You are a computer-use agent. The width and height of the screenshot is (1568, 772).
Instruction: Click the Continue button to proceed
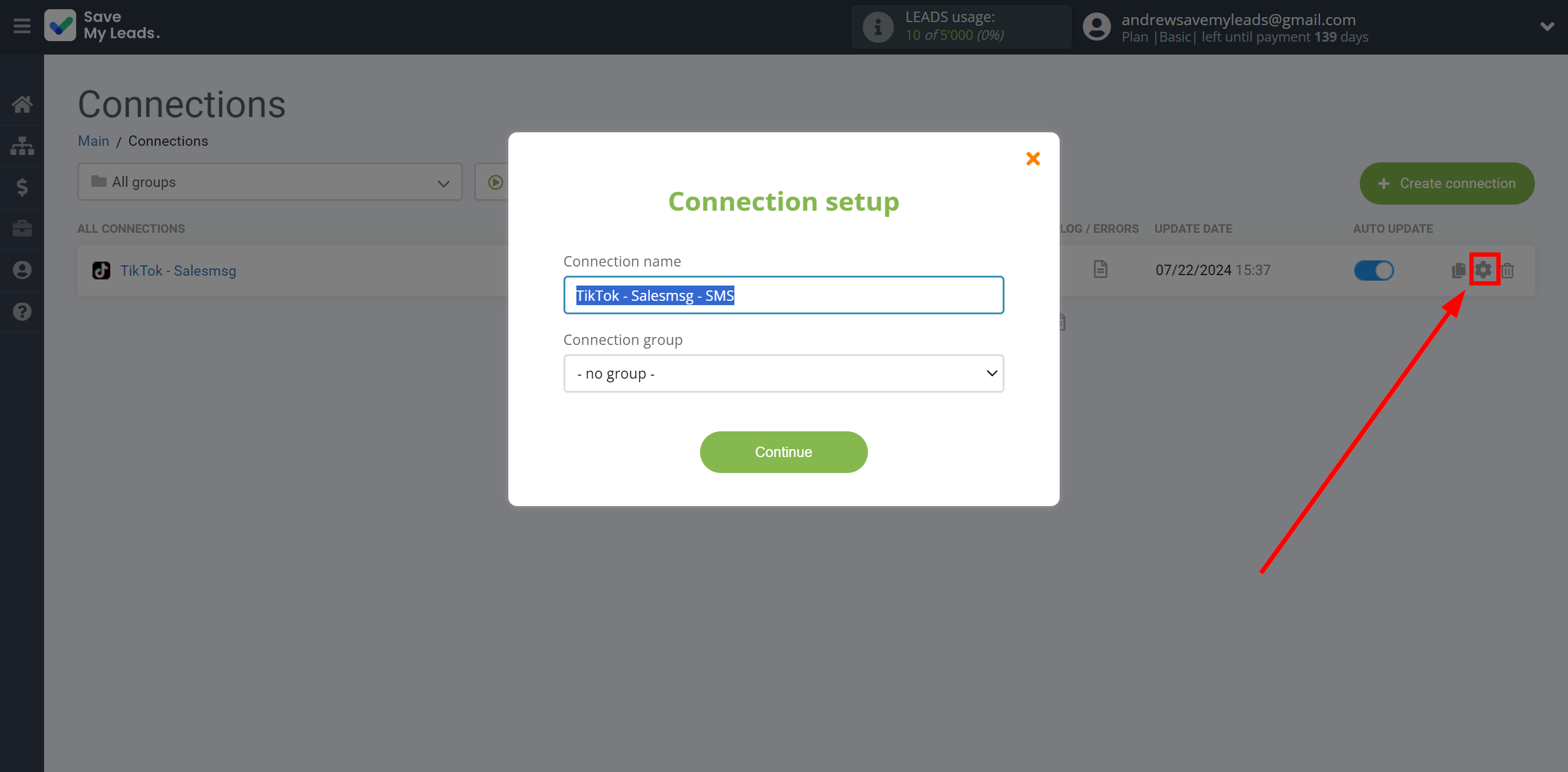(784, 452)
